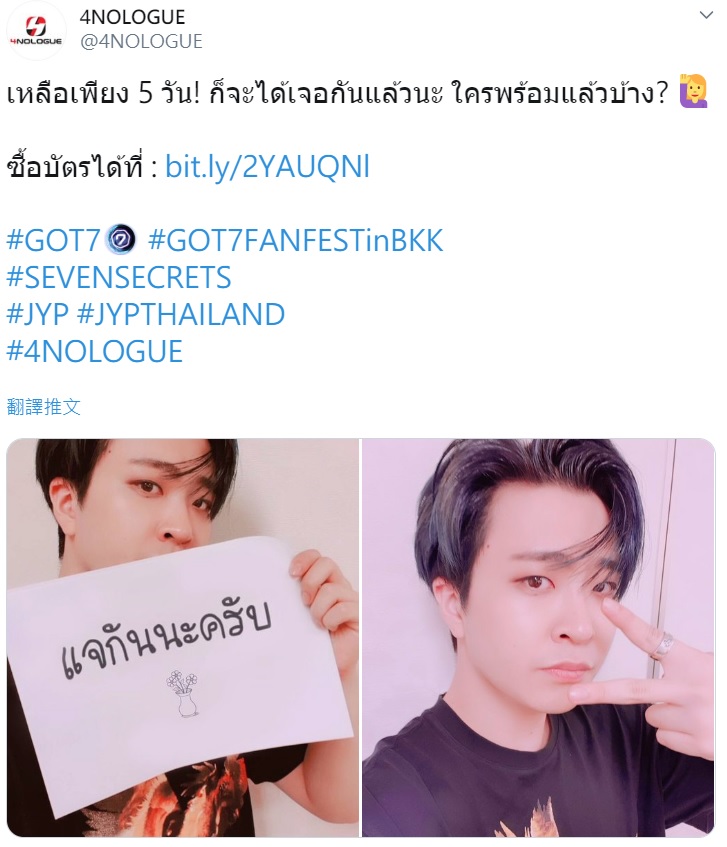
Task: Open the right selfie photo
Action: click(538, 638)
